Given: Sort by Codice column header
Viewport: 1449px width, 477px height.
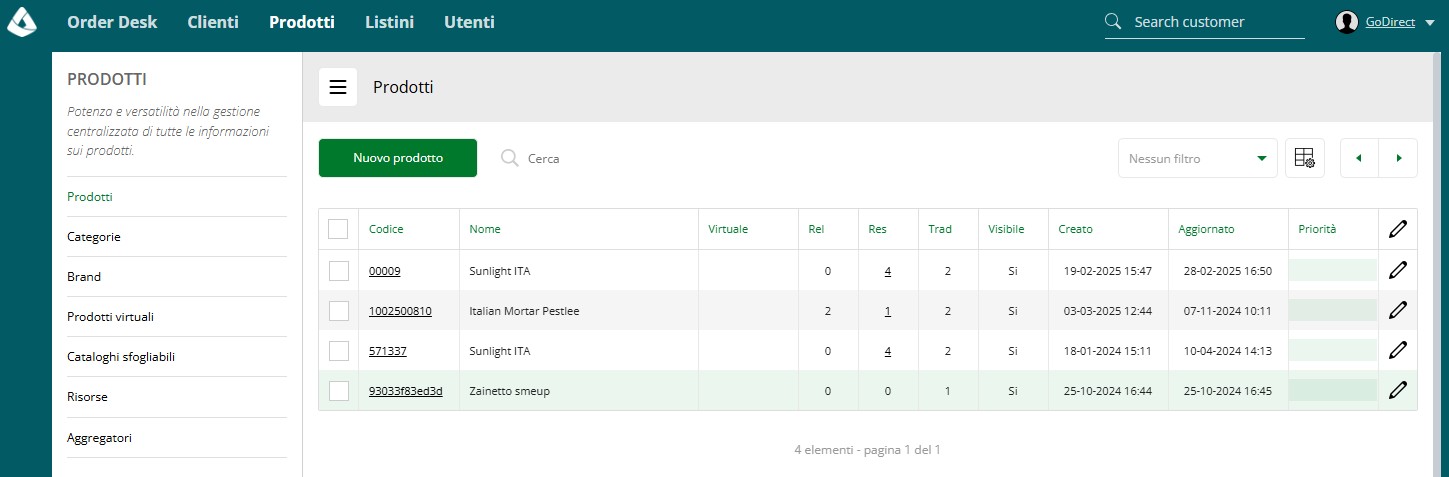Looking at the screenshot, I should 386,229.
